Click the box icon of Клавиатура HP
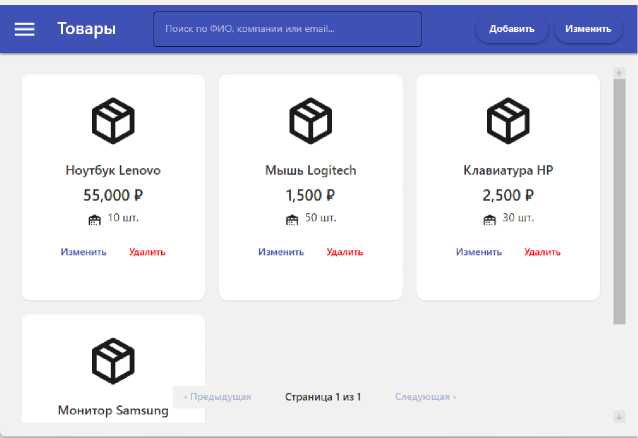This screenshot has height=438, width=638. (x=508, y=120)
